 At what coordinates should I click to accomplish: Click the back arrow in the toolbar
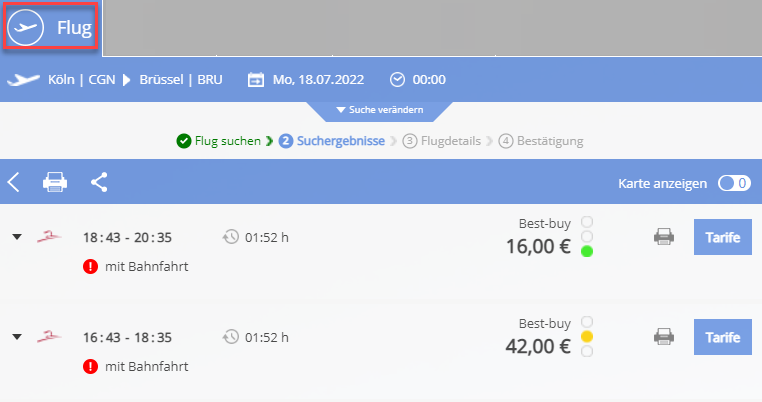click(14, 183)
